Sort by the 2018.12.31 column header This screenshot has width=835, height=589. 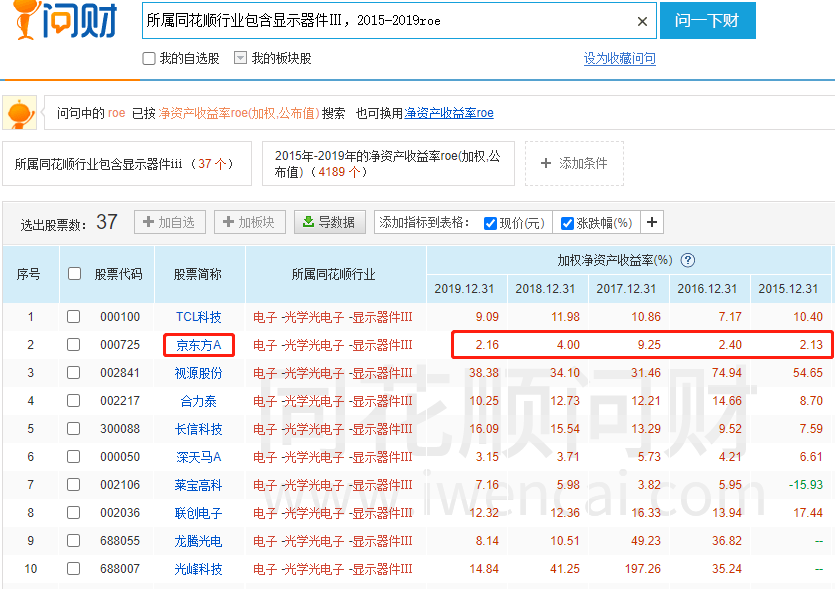coord(545,289)
